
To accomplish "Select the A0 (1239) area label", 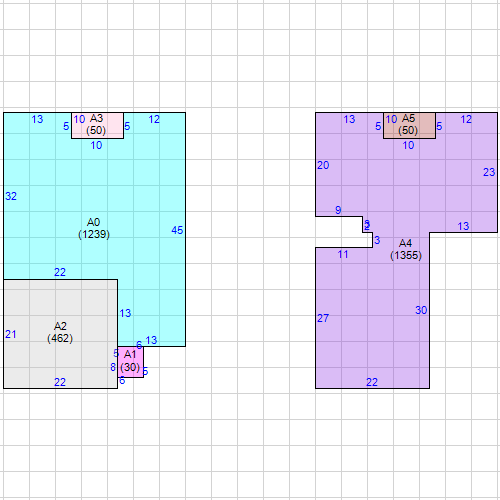I will [94, 228].
